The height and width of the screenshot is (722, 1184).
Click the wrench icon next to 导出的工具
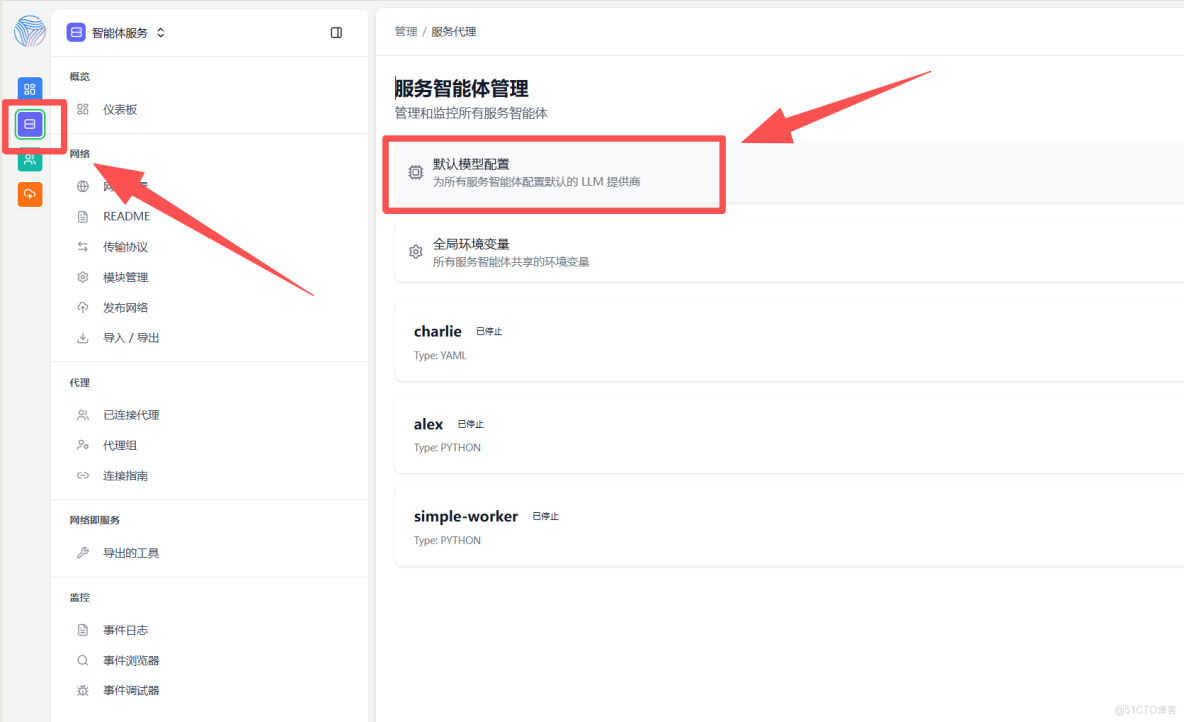click(82, 551)
